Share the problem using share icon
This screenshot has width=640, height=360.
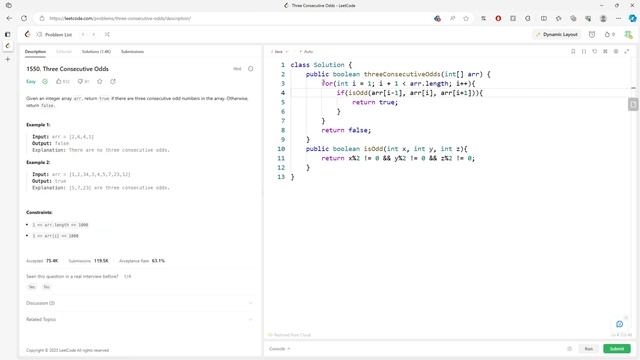coord(113,82)
